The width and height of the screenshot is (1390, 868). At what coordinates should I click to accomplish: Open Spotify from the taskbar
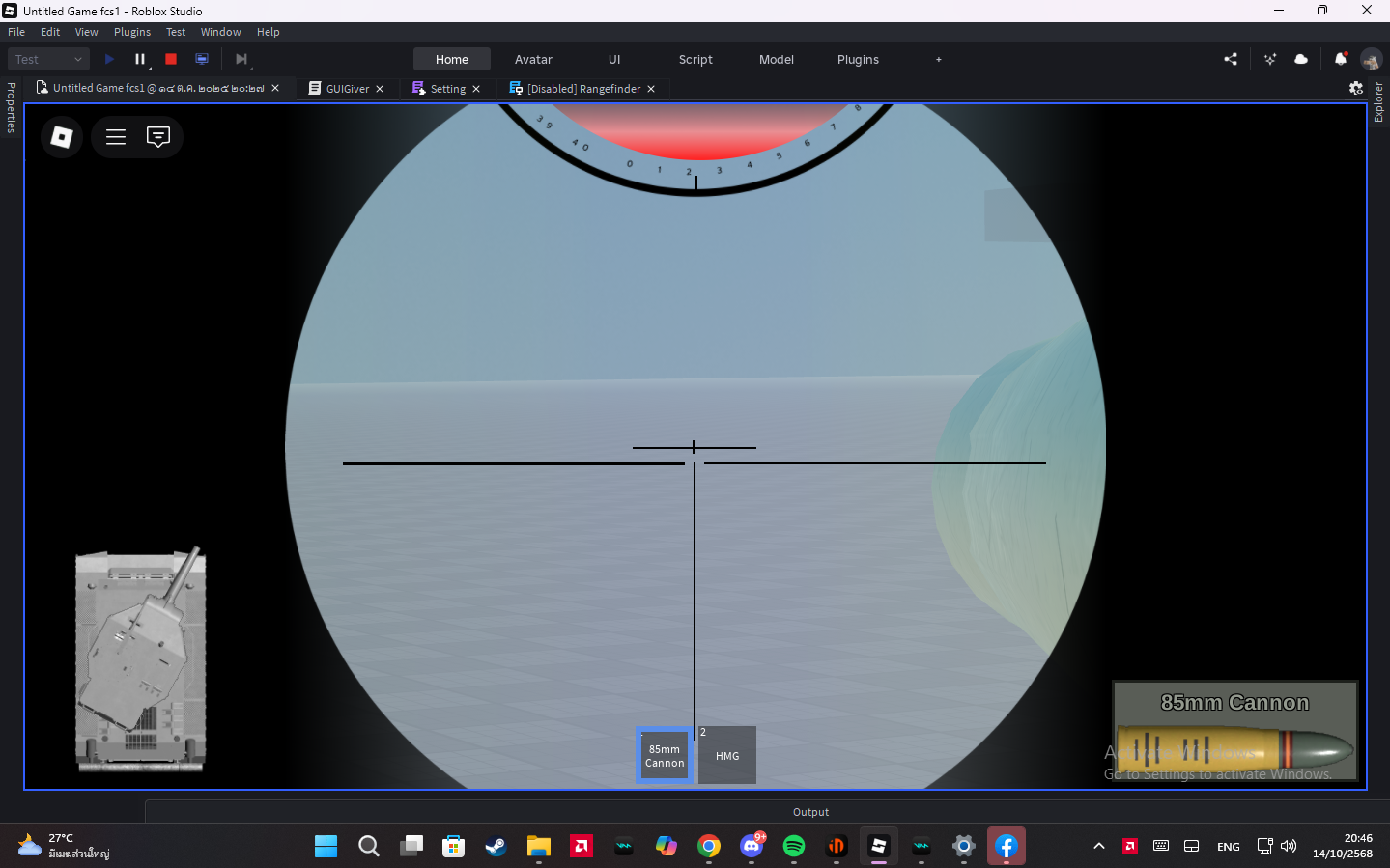[794, 846]
